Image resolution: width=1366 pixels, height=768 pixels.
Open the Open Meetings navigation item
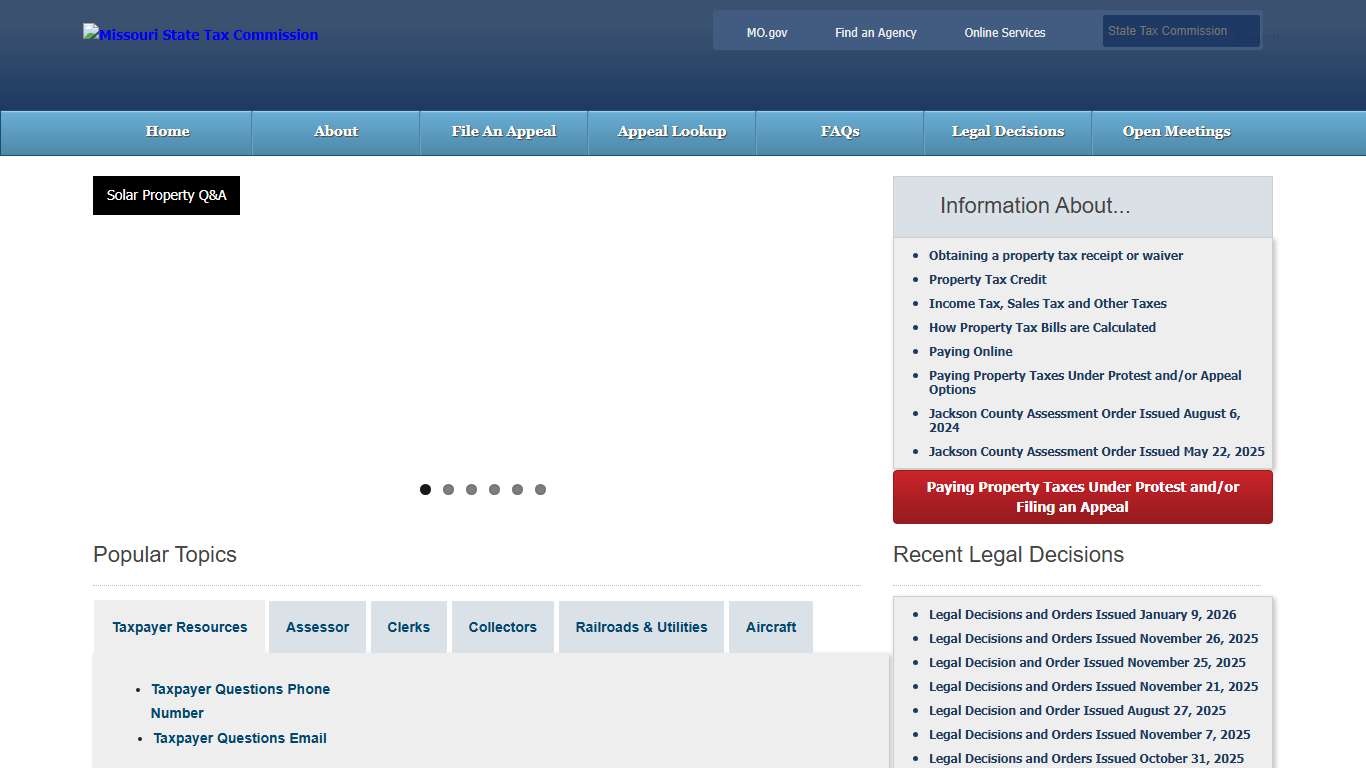coord(1176,131)
